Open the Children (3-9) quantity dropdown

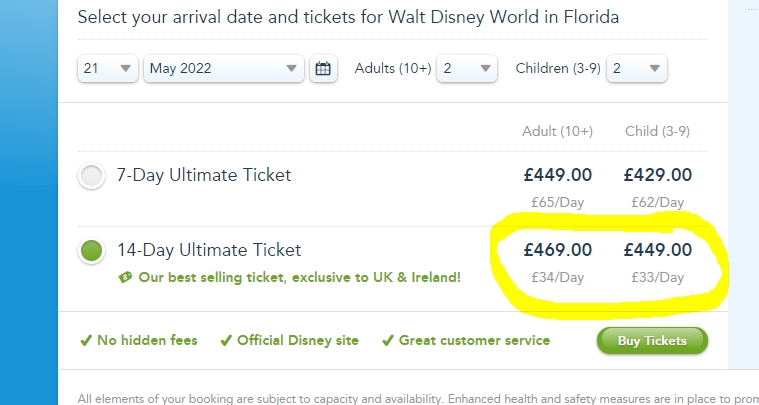(x=637, y=69)
